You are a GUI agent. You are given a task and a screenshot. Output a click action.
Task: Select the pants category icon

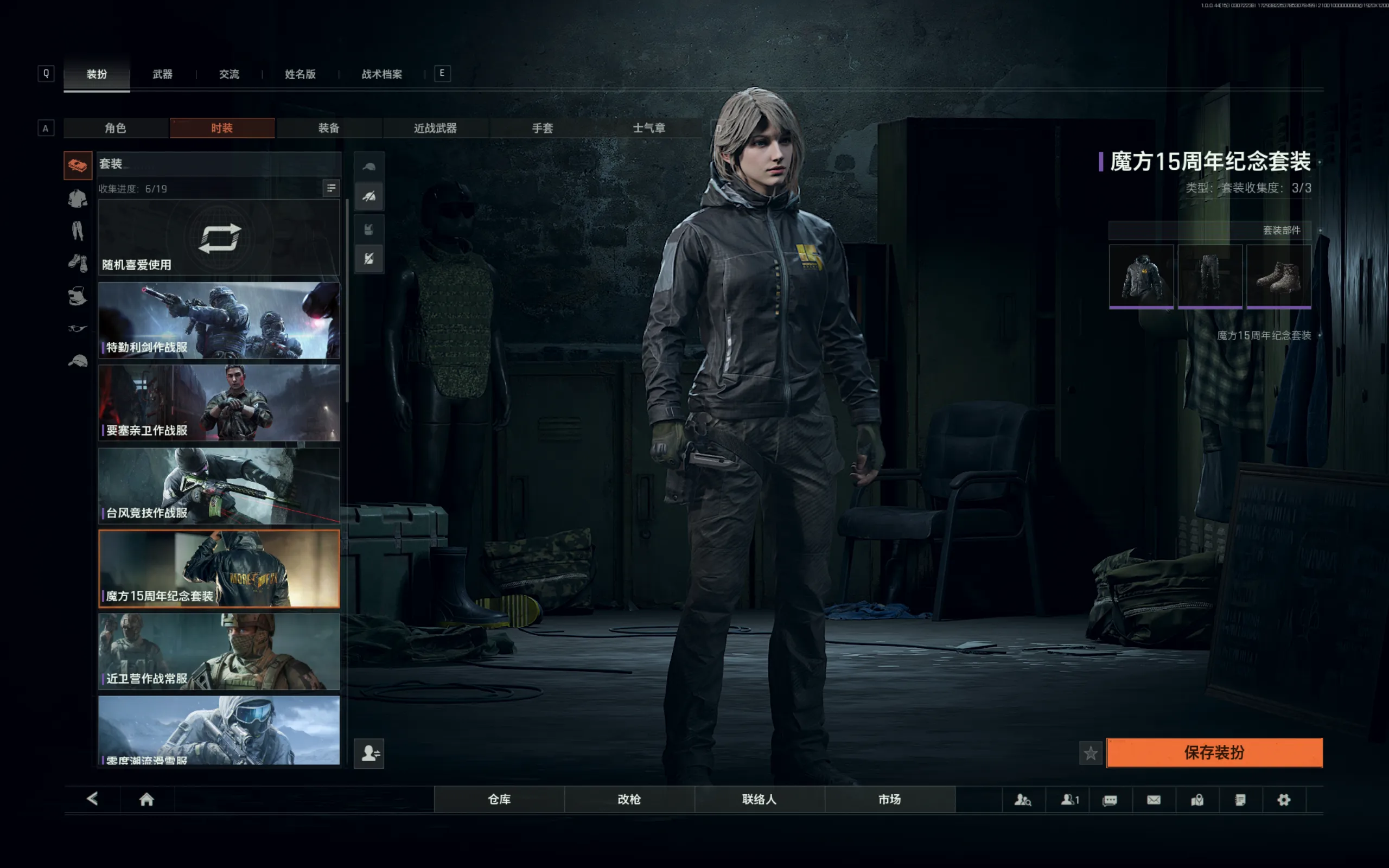coord(78,231)
